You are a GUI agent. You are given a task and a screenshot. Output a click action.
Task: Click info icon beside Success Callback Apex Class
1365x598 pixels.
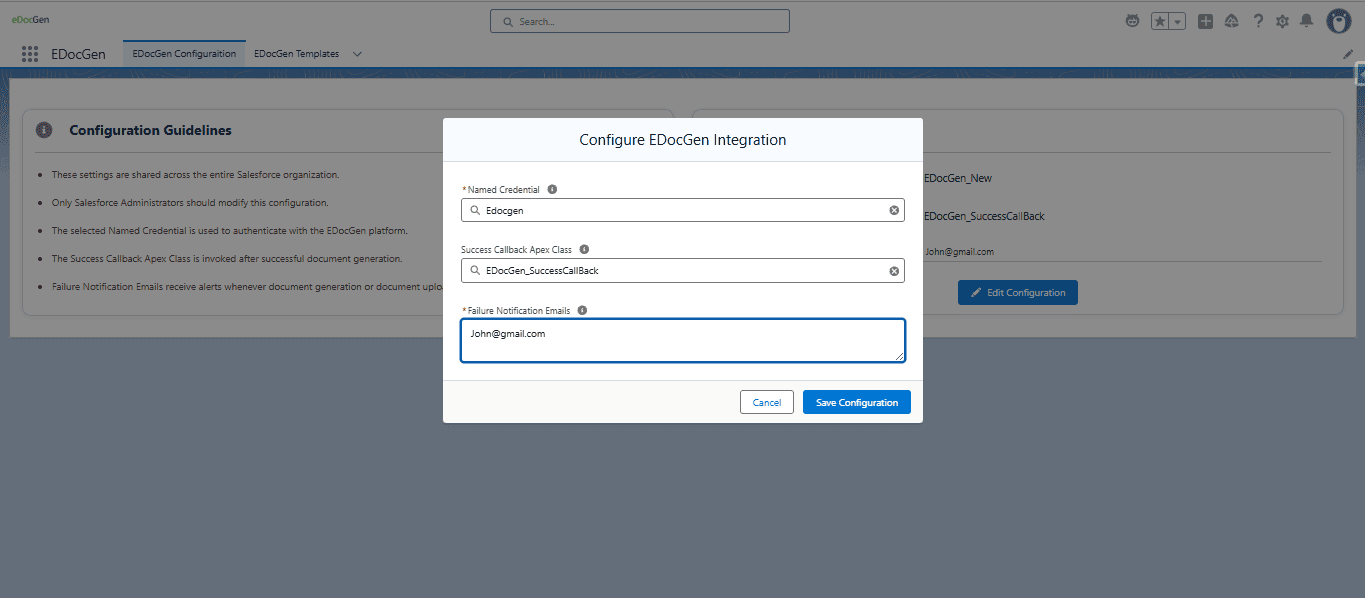(584, 249)
